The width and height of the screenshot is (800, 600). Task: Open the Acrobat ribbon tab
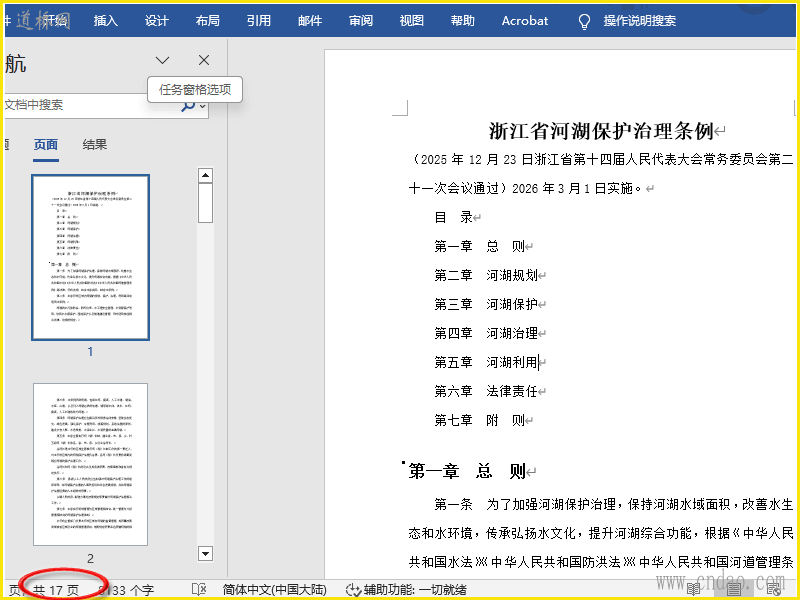(x=525, y=21)
